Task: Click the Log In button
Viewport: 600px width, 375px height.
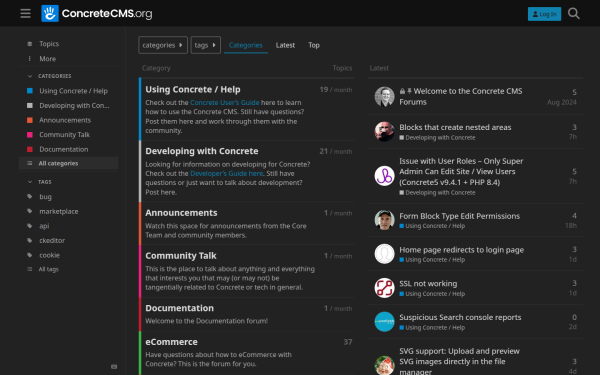Action: 544,14
